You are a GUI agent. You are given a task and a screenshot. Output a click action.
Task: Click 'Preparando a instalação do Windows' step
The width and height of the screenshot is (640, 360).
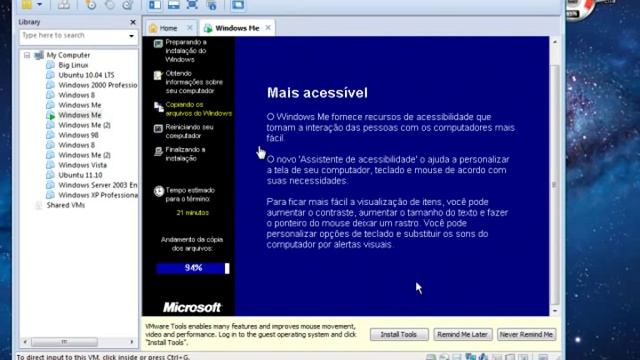pos(186,51)
